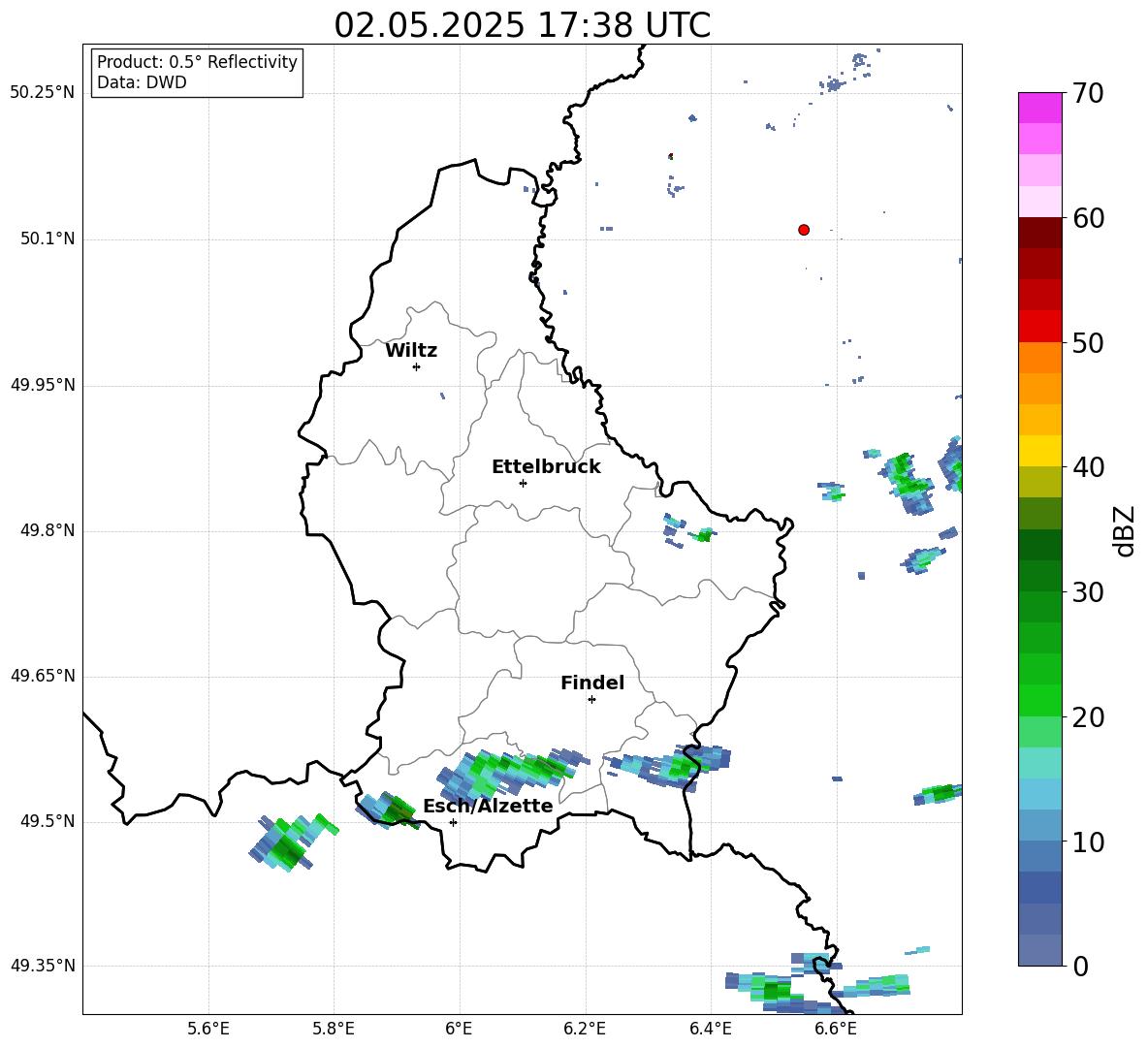
Task: Click the colorbar tick label 40
Action: [1088, 467]
